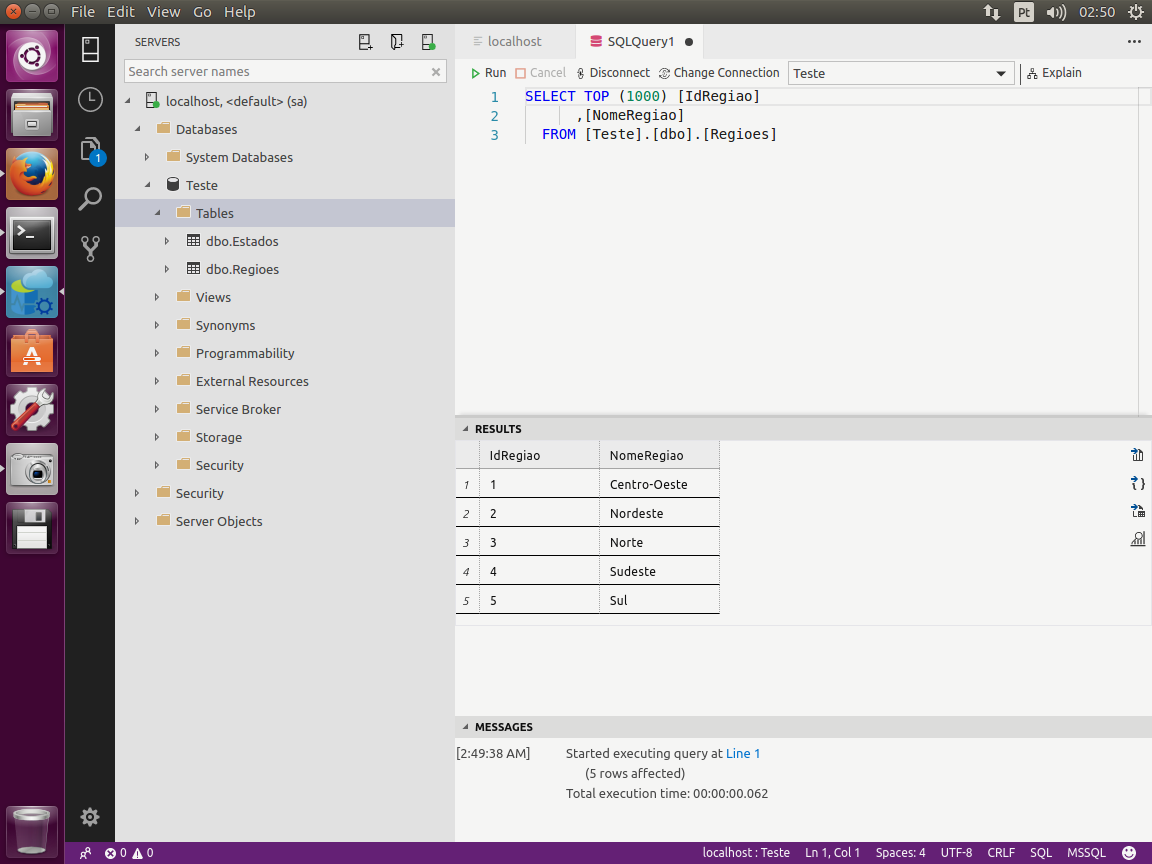The width and height of the screenshot is (1152, 864).
Task: Clear the server search box X
Action: 436,72
